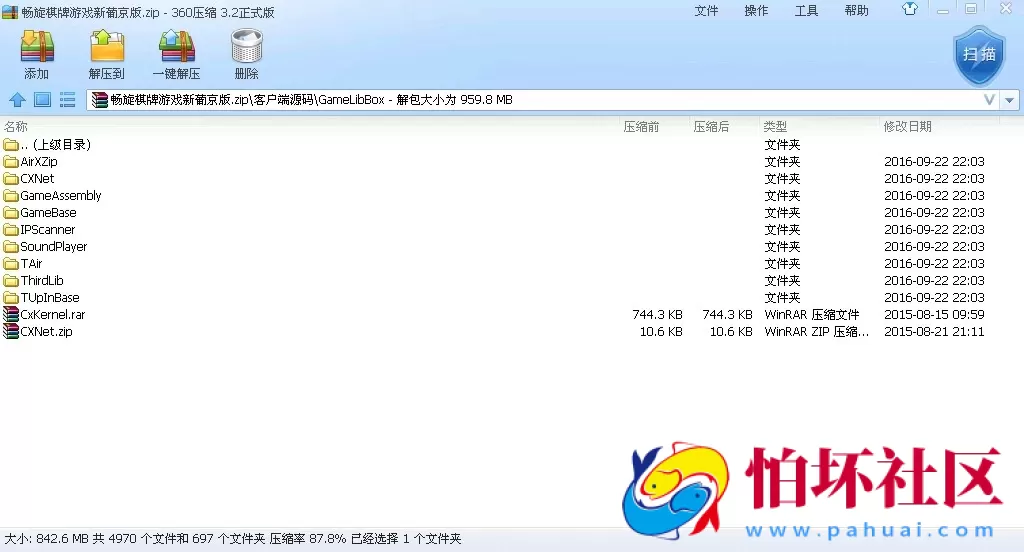Screen dimensions: 1024x552
Task: Click the 扫描 shield scan button
Action: (978, 56)
